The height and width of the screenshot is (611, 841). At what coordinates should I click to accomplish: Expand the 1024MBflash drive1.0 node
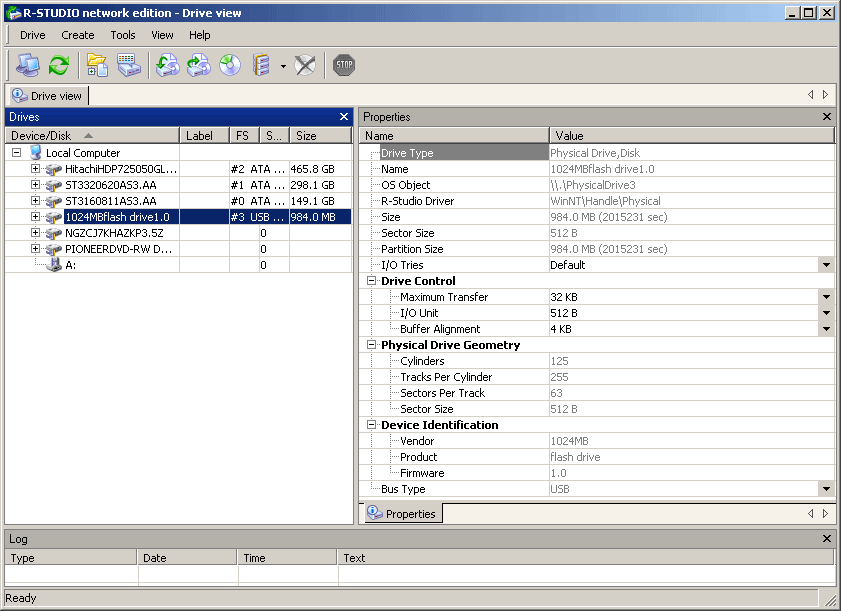(35, 217)
